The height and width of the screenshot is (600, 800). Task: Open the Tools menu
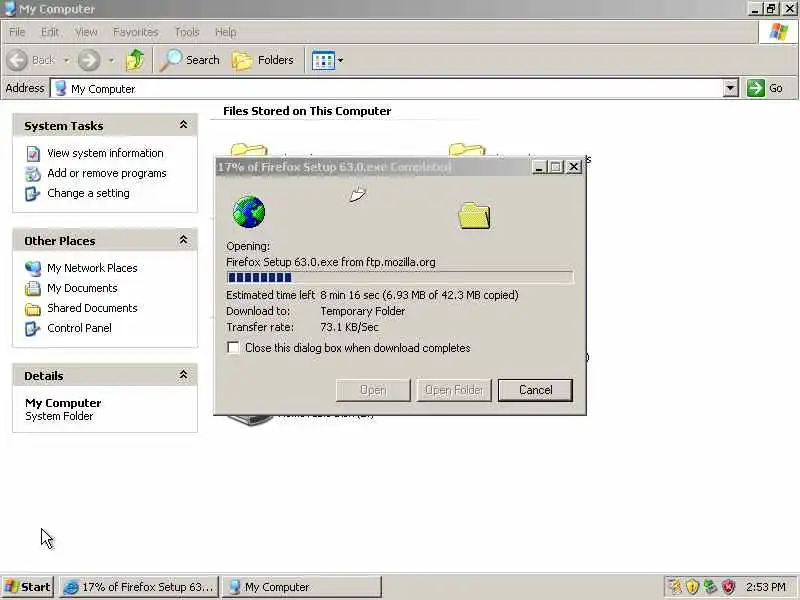click(187, 32)
